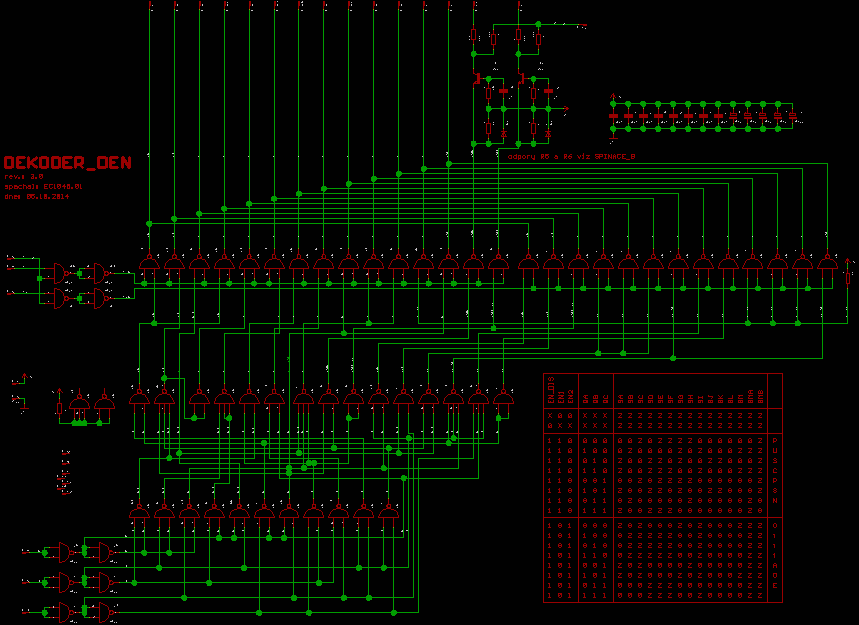The image size is (859, 625).
Task: Click the 'schvalil' approval text line
Action: click(43, 187)
